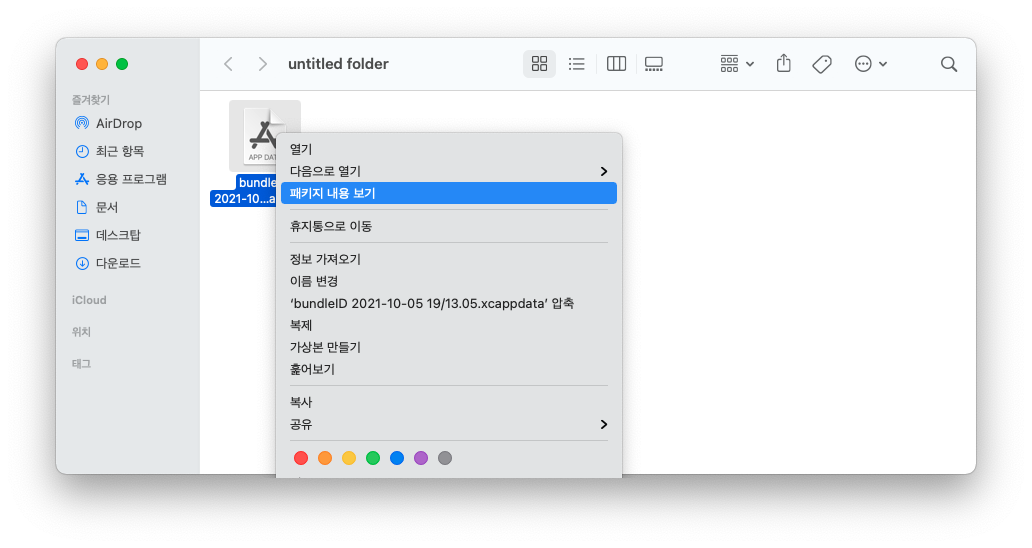Click the desktop icon beside 데스크탑
The height and width of the screenshot is (548, 1032).
pos(82,235)
